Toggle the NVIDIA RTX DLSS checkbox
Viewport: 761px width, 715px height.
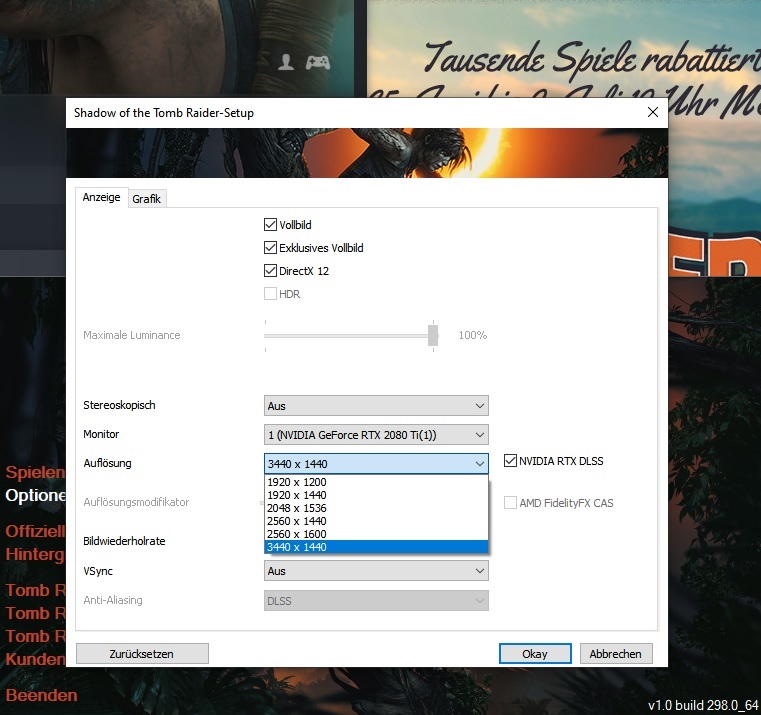(510, 461)
